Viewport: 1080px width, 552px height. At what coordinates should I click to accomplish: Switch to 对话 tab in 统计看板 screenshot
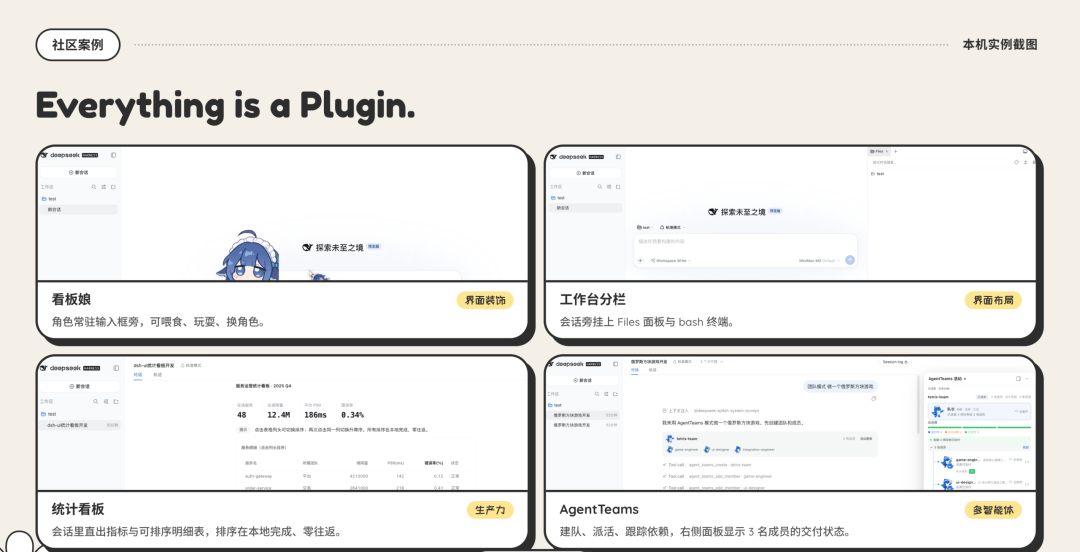point(138,375)
